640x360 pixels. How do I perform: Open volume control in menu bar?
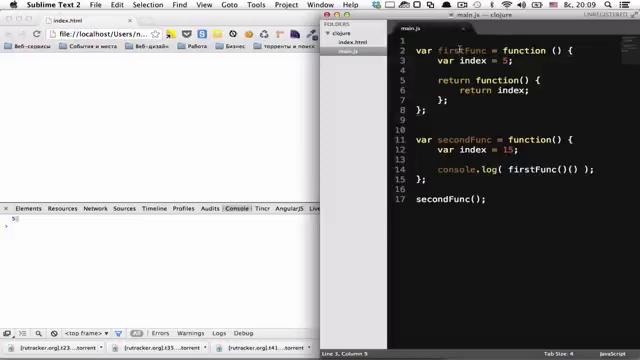point(521,5)
